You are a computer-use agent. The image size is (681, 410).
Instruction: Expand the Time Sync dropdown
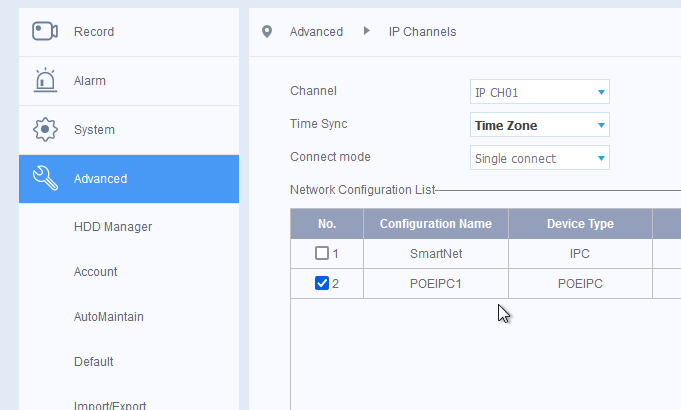point(539,126)
